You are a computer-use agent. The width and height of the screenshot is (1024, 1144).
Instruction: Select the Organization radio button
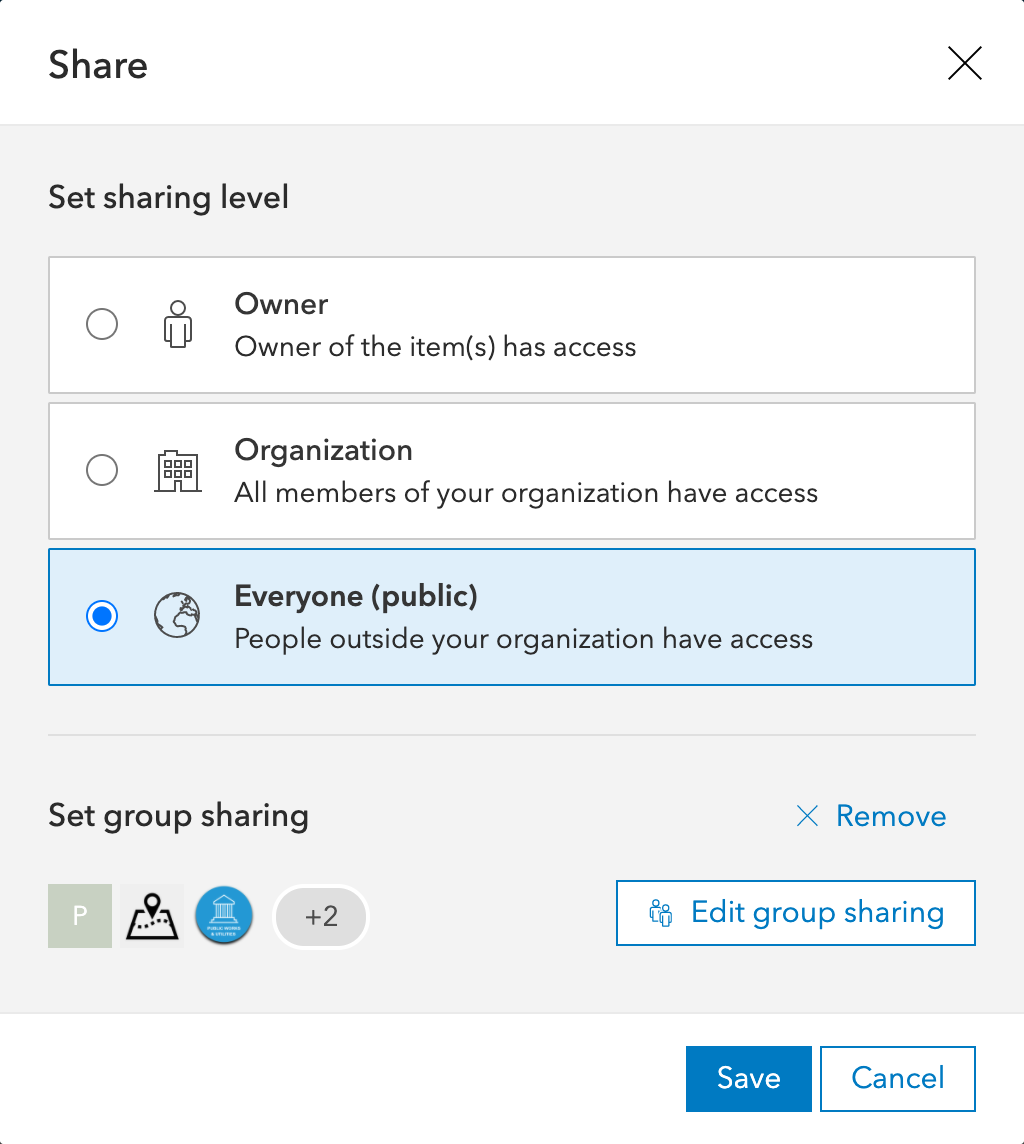tap(102, 470)
